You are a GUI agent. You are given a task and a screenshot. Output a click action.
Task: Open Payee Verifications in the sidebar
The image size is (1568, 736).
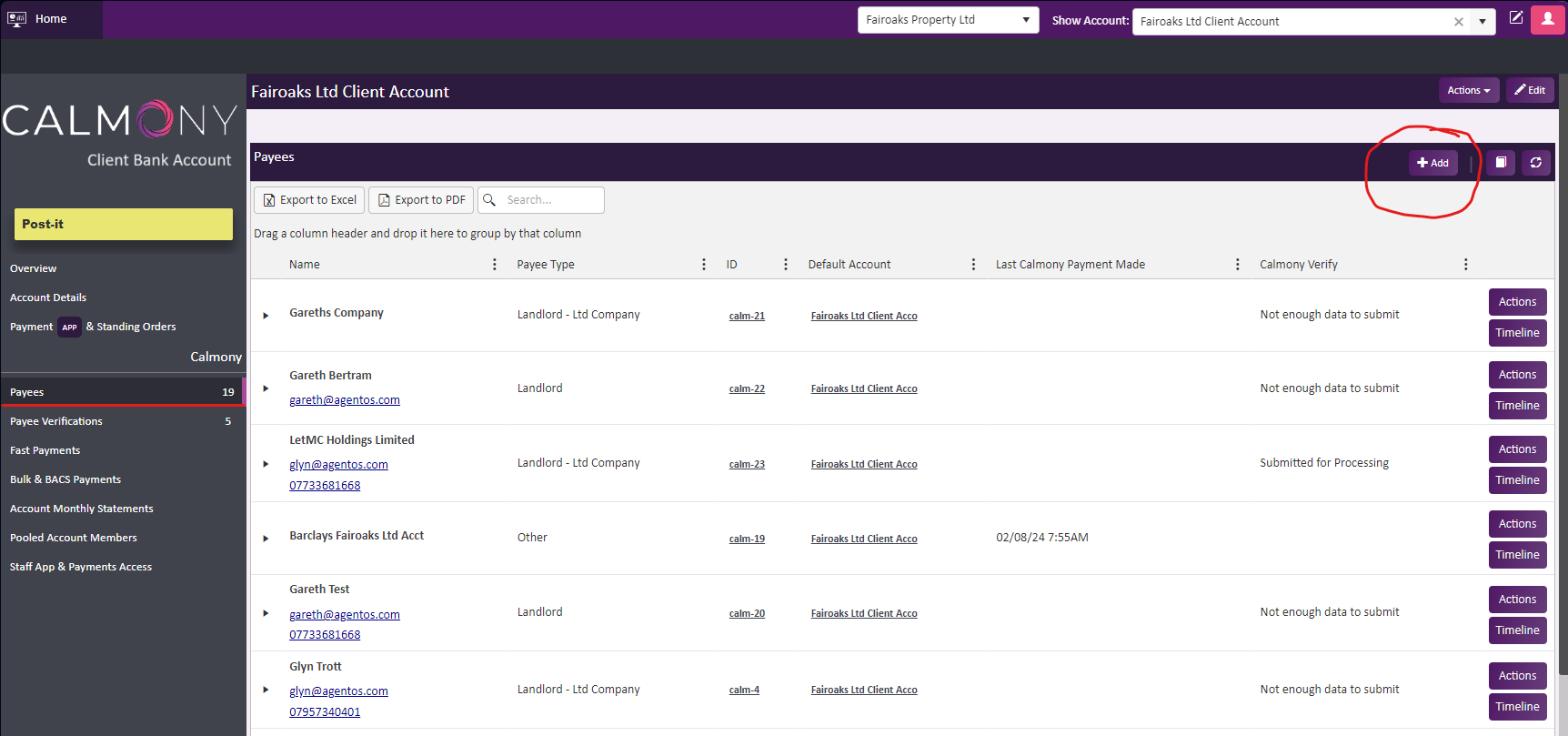coord(56,421)
